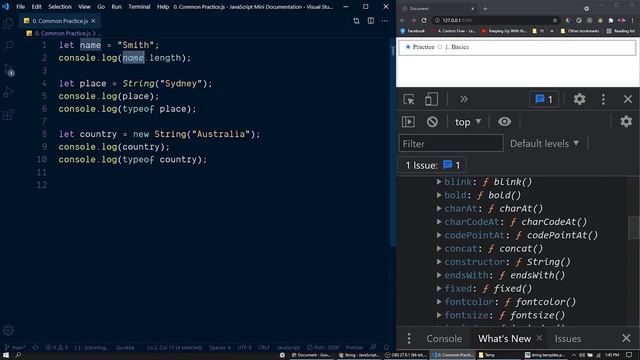Open Chrome Extensions puzzle icon
This screenshot has height=360, width=640.
click(611, 20)
